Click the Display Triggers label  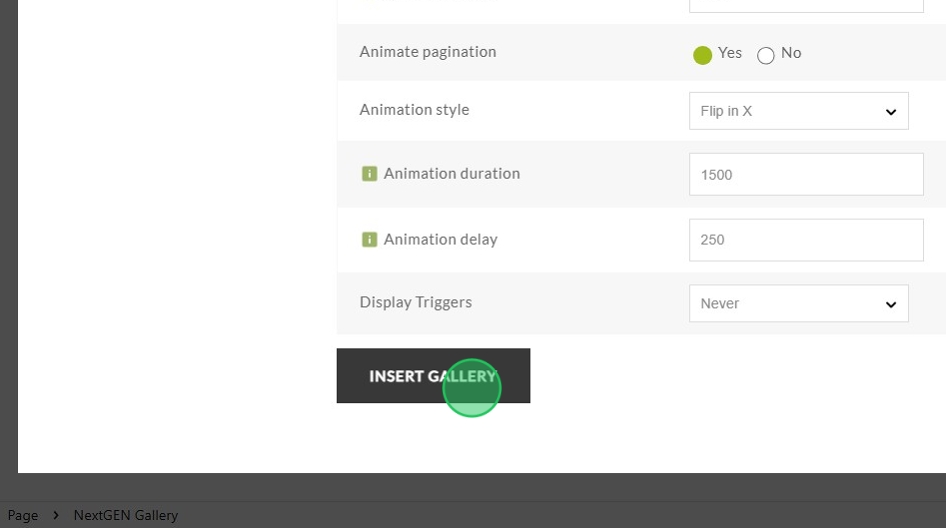click(x=416, y=302)
